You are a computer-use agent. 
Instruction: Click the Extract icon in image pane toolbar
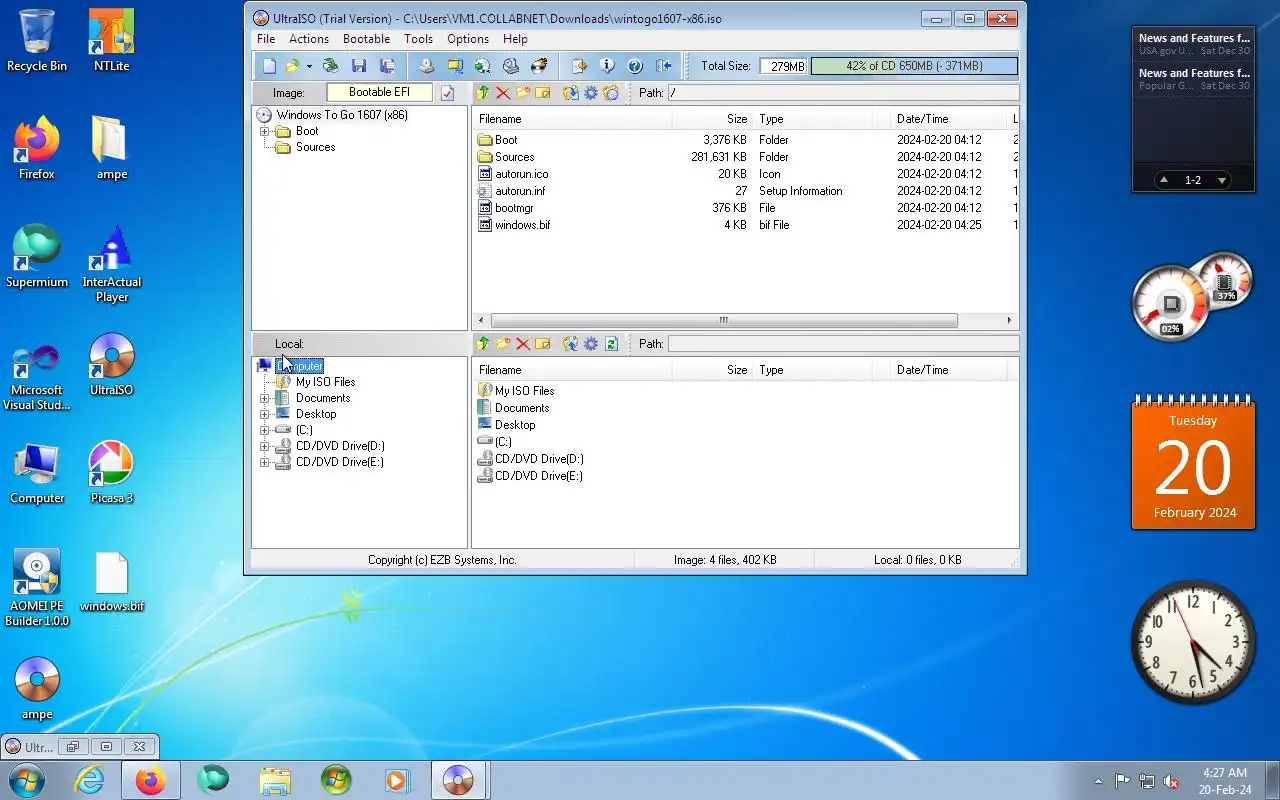point(571,93)
